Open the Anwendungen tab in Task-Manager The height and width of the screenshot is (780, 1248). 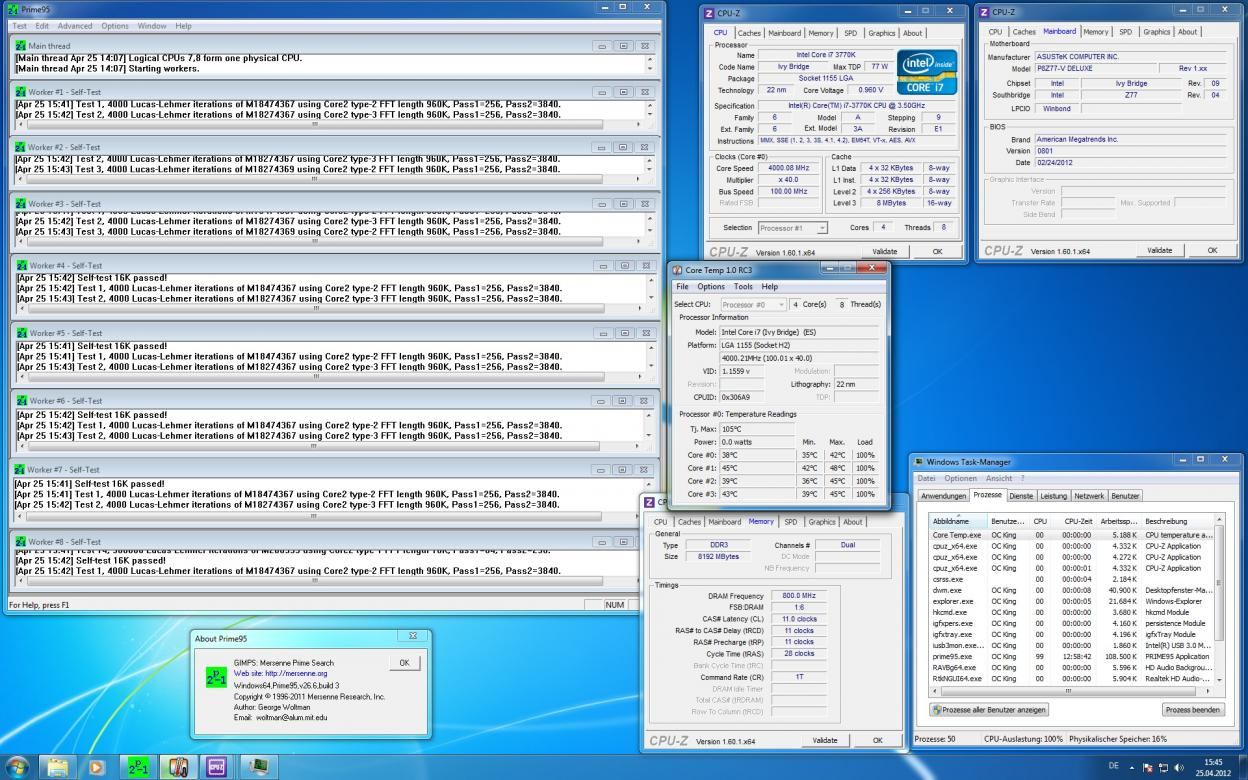(x=944, y=496)
